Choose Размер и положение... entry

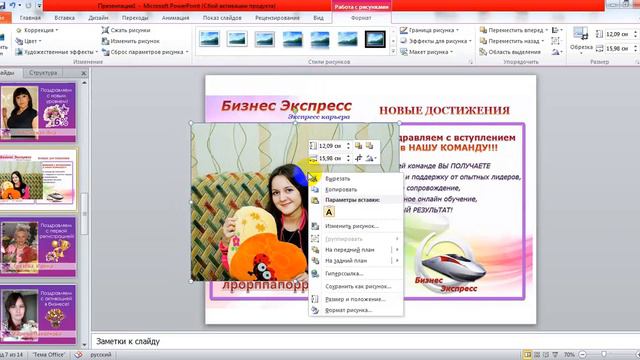pyautogui.click(x=356, y=299)
